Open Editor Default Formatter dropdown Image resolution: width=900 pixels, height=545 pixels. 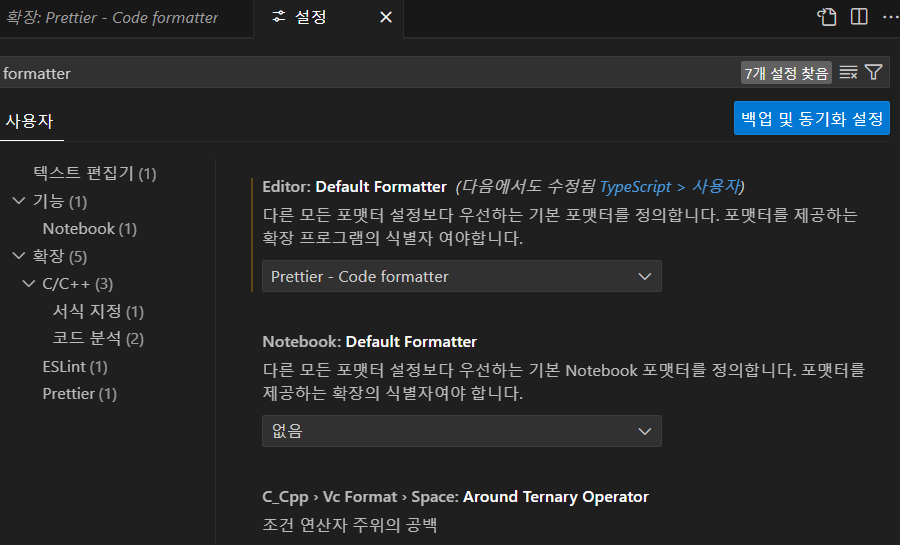(x=461, y=276)
